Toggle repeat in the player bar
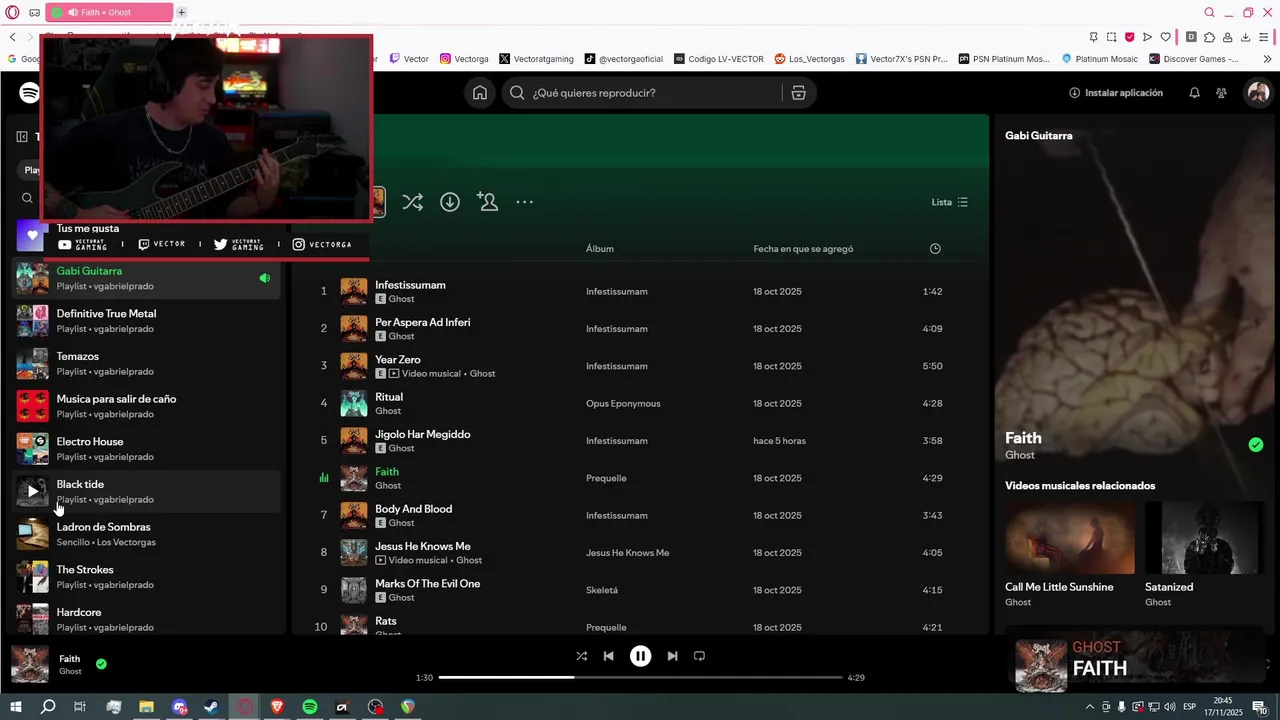 tap(699, 656)
